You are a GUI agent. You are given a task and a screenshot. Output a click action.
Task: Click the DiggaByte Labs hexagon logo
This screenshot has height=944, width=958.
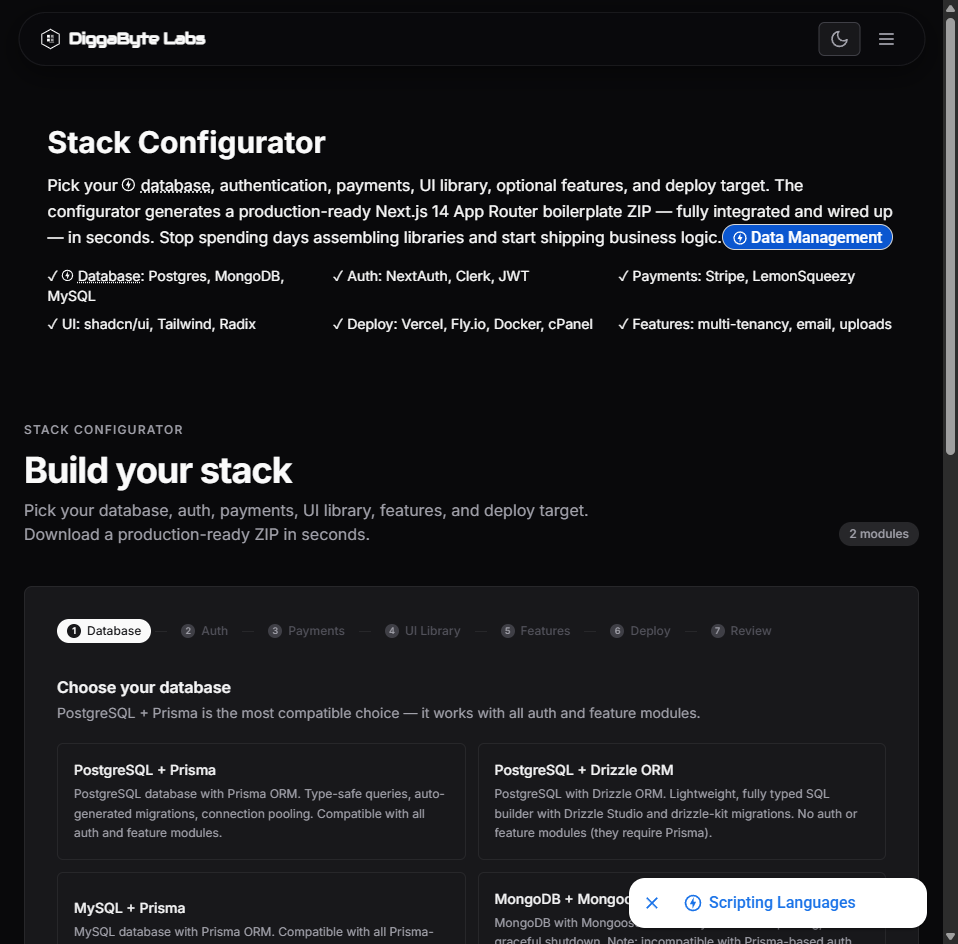pyautogui.click(x=50, y=38)
